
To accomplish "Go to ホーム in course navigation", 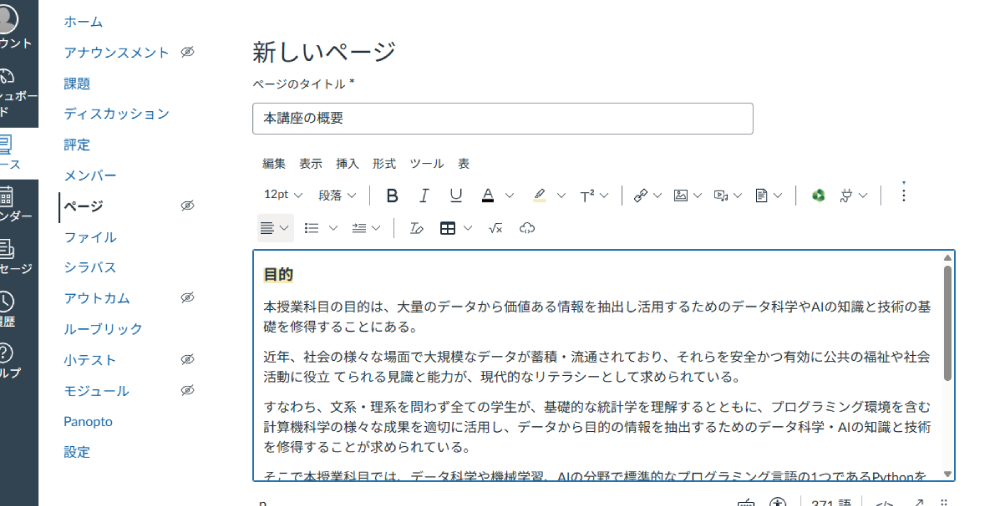I will (83, 22).
